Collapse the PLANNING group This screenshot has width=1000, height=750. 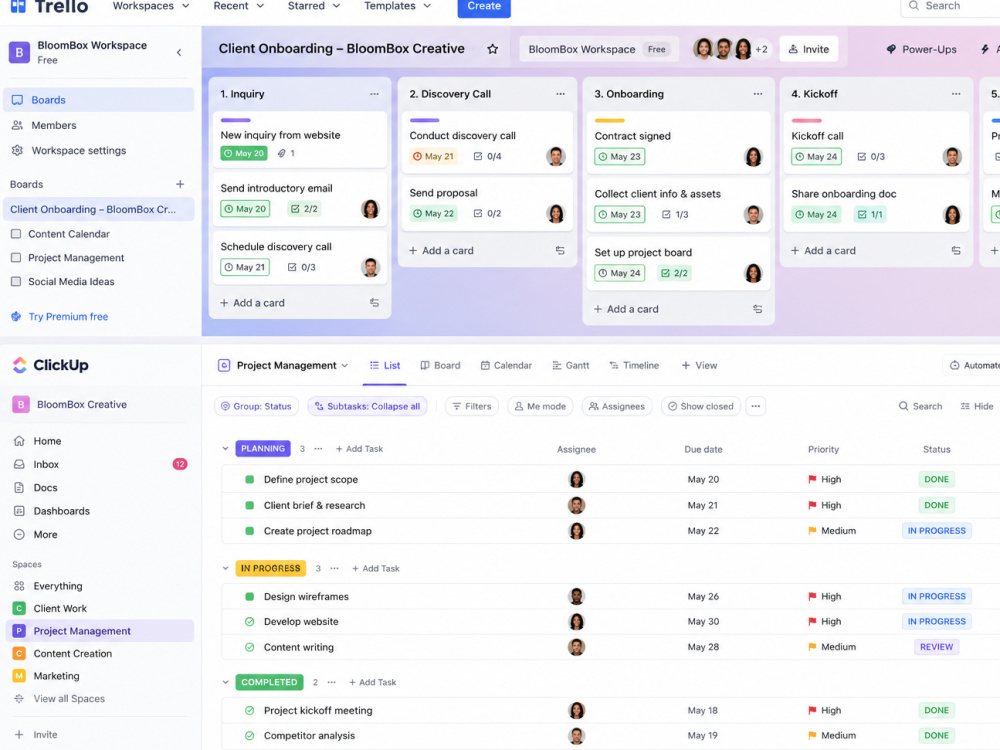point(225,449)
